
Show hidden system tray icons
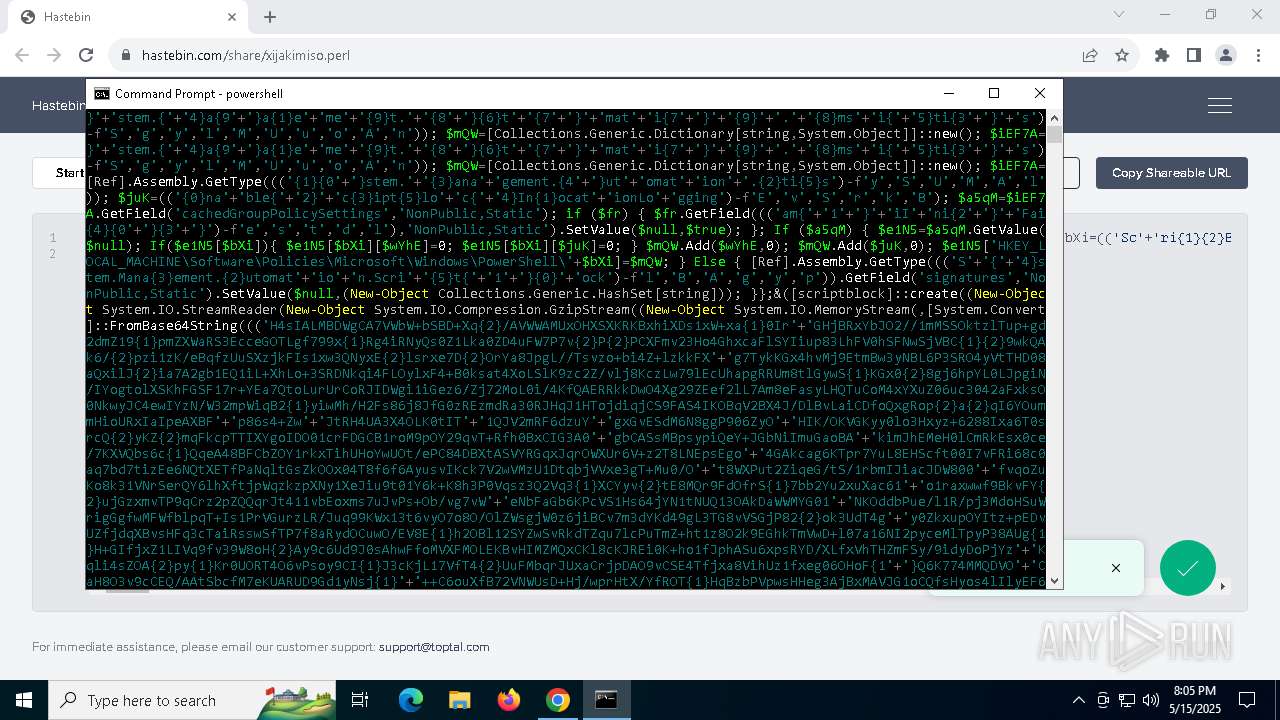(1078, 700)
